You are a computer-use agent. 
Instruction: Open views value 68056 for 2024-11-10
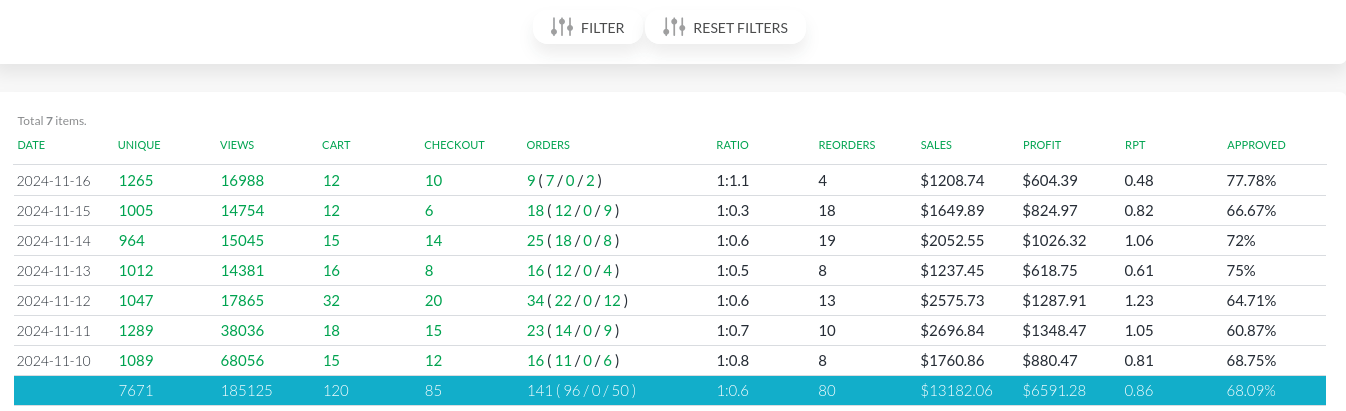[242, 359]
